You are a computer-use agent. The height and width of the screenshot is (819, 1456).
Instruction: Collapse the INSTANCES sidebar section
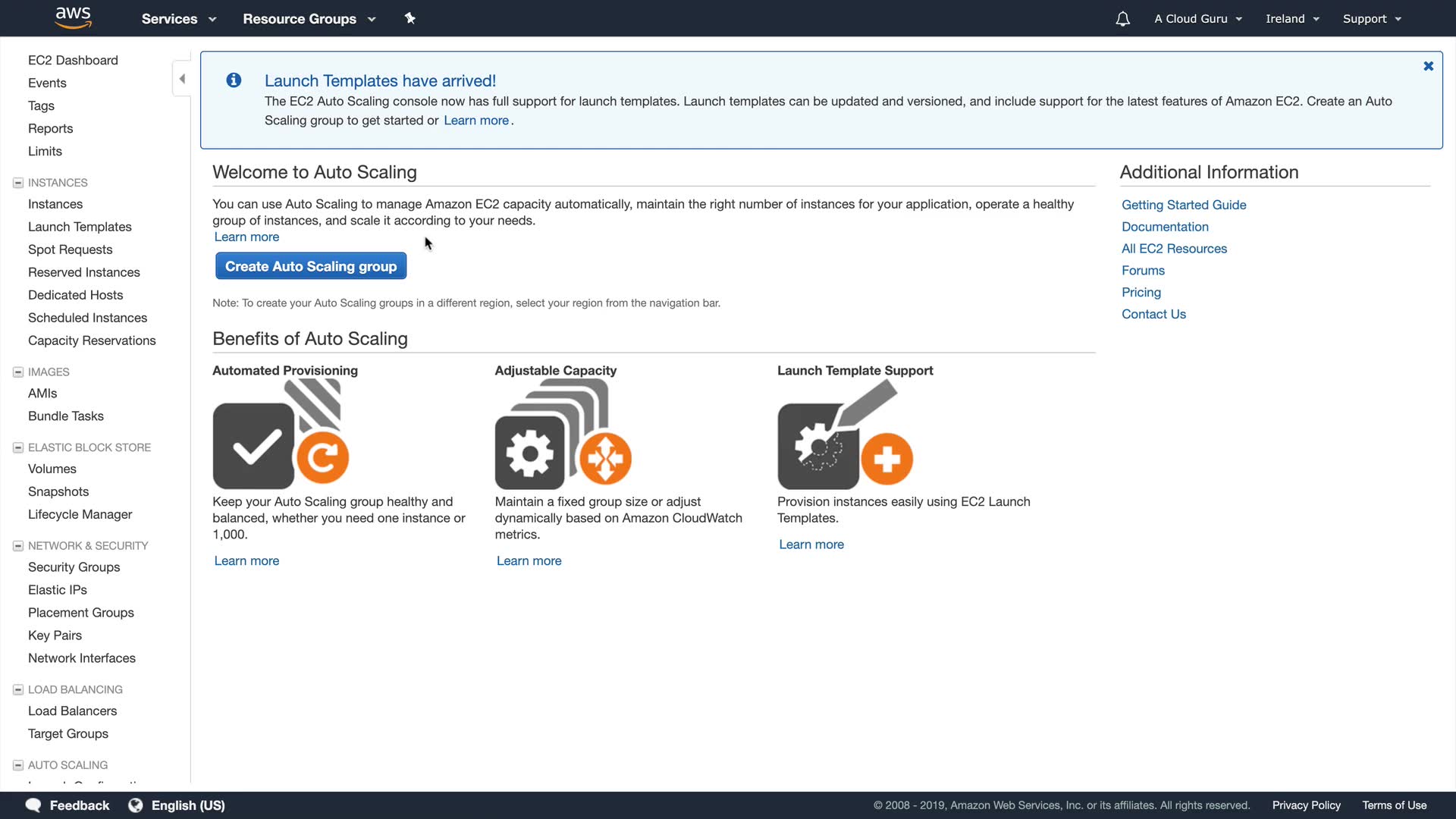[18, 183]
